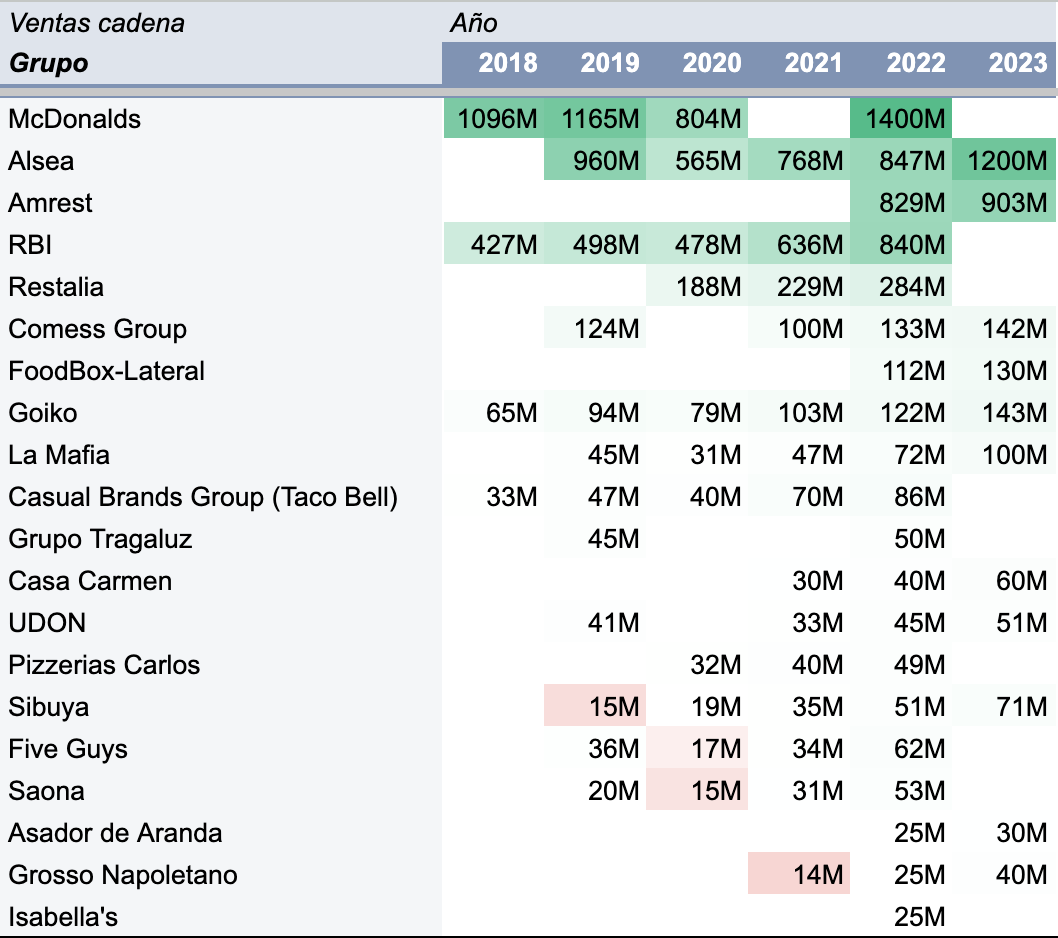This screenshot has height=938, width=1058.
Task: Select the Asador de Aranda row label
Action: [115, 833]
